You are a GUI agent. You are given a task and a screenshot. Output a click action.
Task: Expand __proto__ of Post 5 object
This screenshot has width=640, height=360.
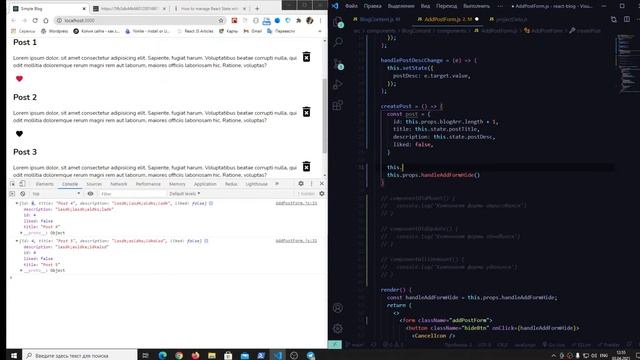point(21,270)
